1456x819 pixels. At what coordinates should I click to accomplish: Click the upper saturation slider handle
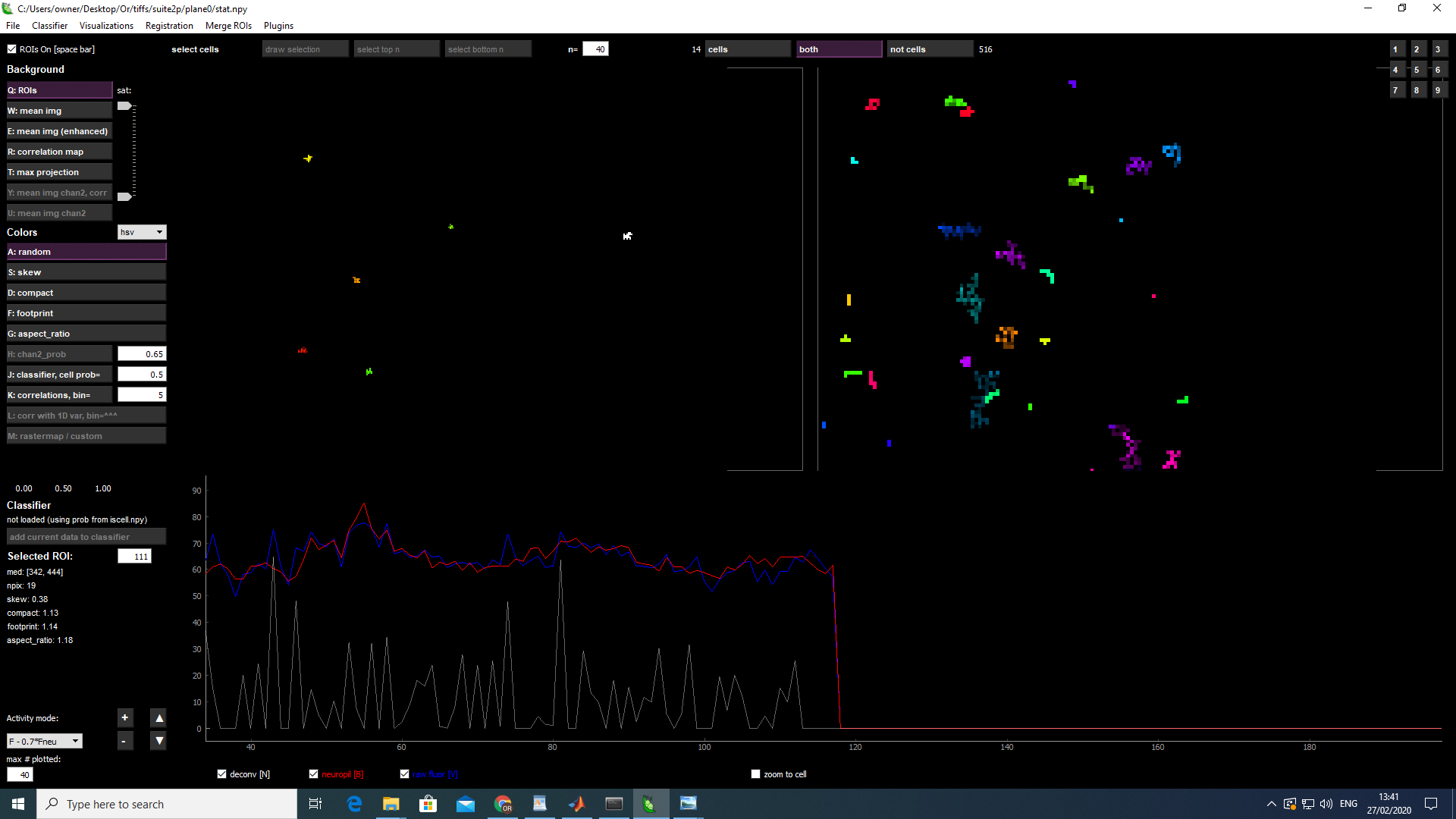coord(124,106)
